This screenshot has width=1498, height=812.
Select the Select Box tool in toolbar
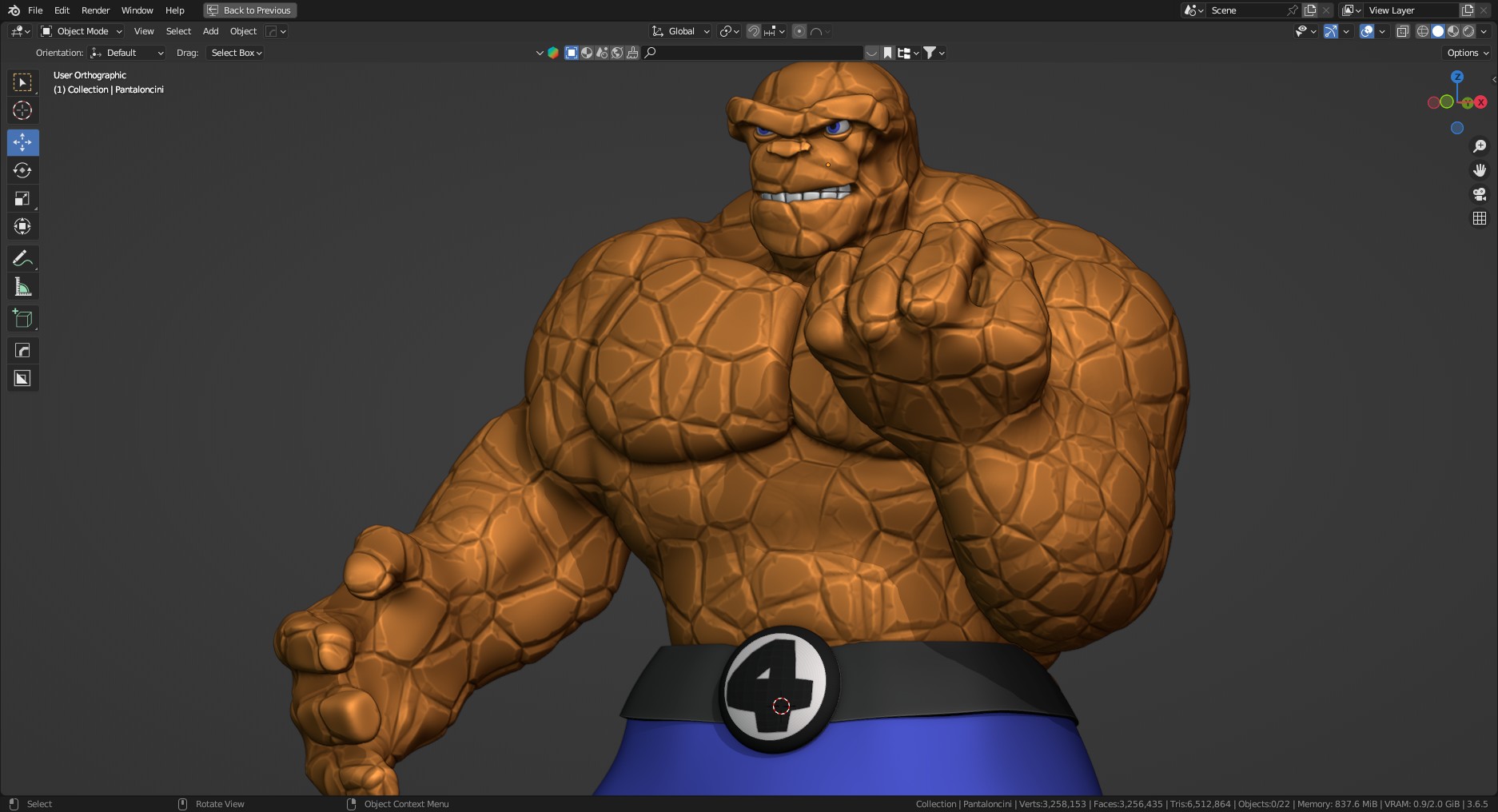22,82
